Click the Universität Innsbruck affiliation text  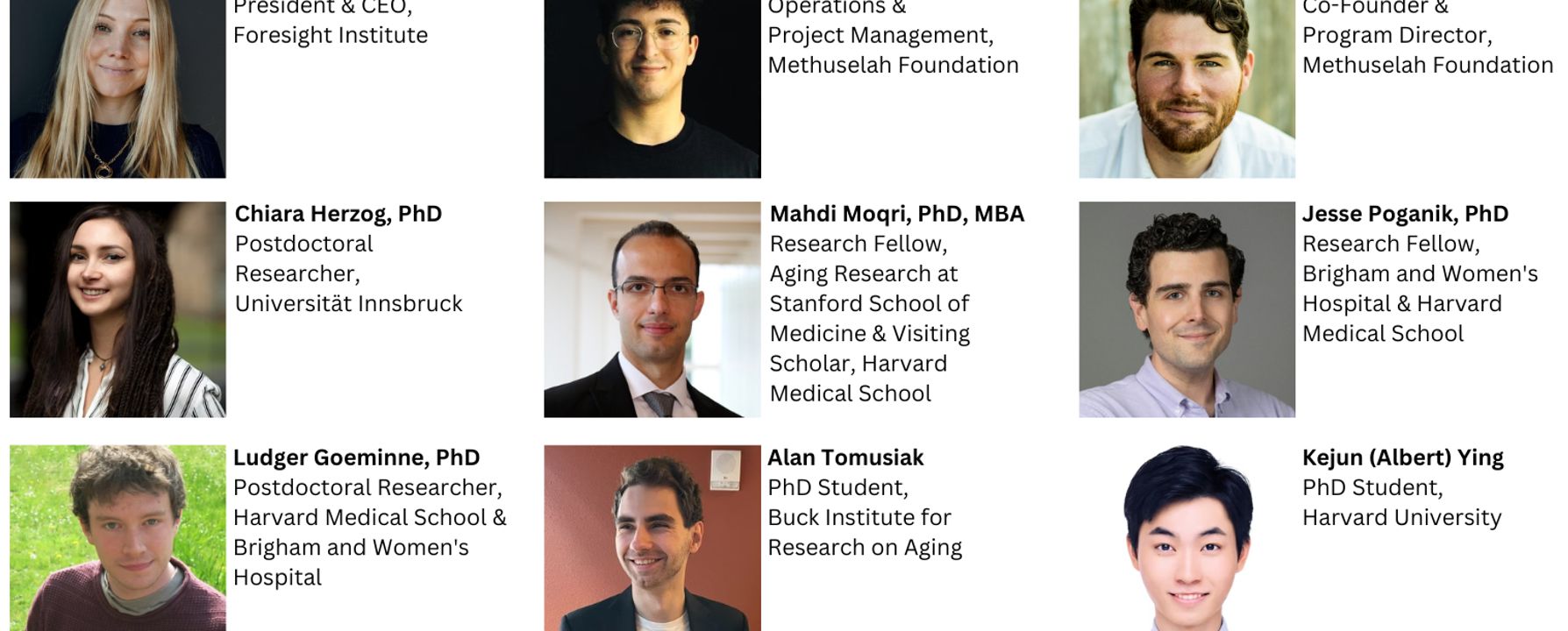tap(348, 303)
